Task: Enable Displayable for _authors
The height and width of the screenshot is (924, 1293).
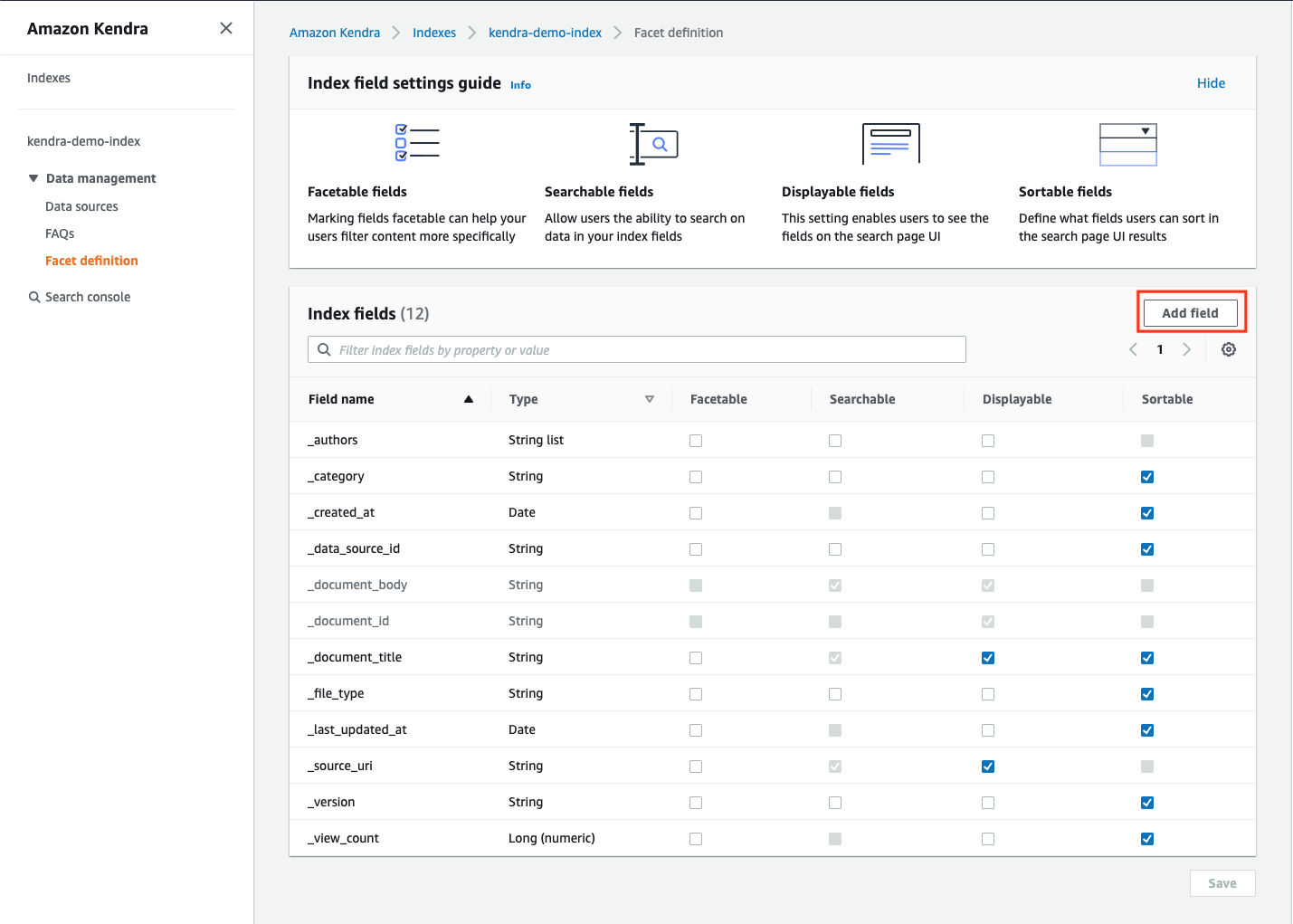Action: click(x=988, y=441)
